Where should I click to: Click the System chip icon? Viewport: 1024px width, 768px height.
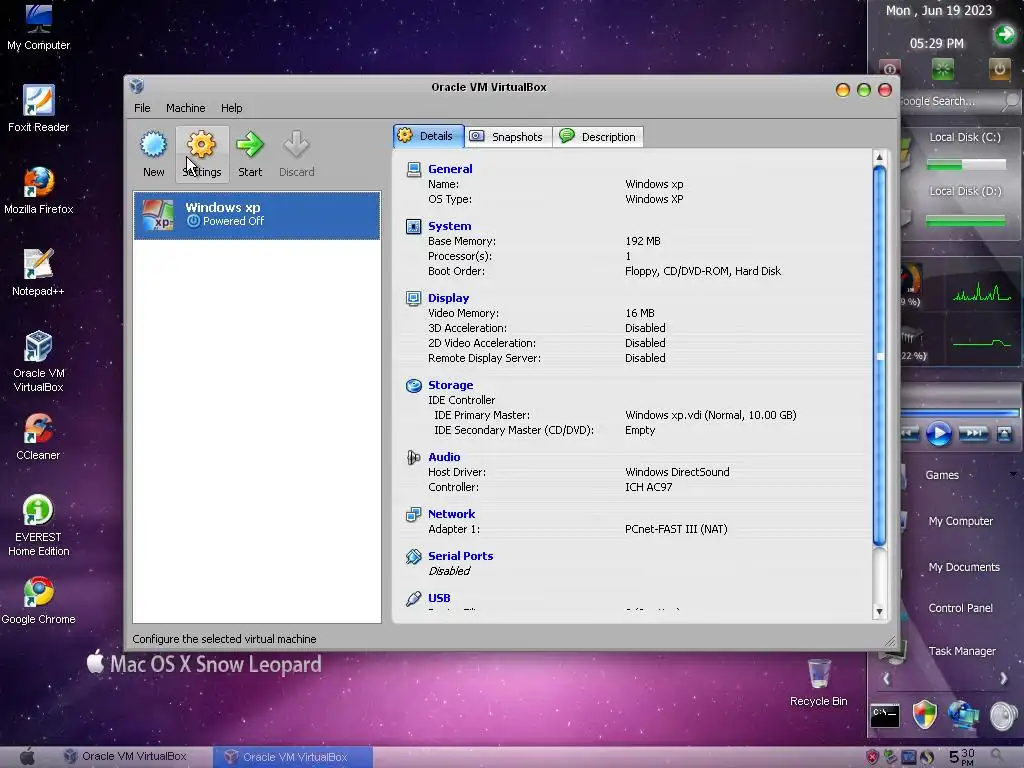pos(413,227)
